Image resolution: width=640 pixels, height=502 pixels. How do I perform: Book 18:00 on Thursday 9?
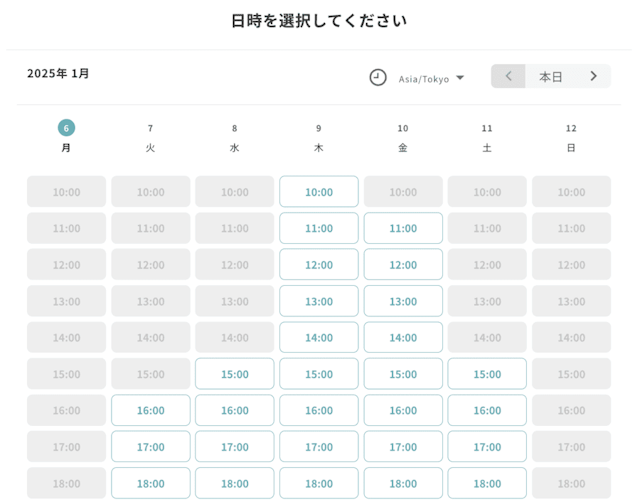pyautogui.click(x=319, y=483)
